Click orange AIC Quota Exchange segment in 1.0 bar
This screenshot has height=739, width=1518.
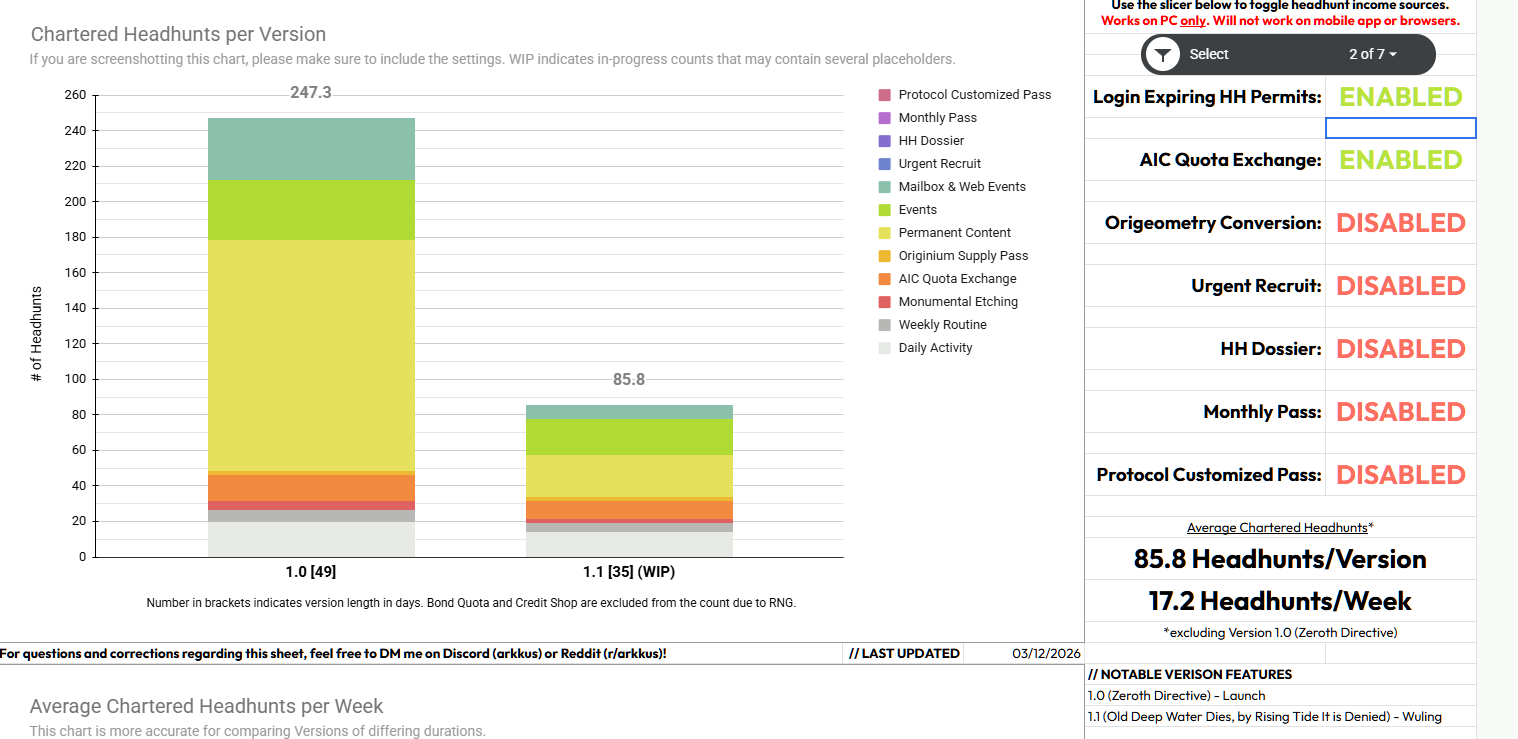311,488
